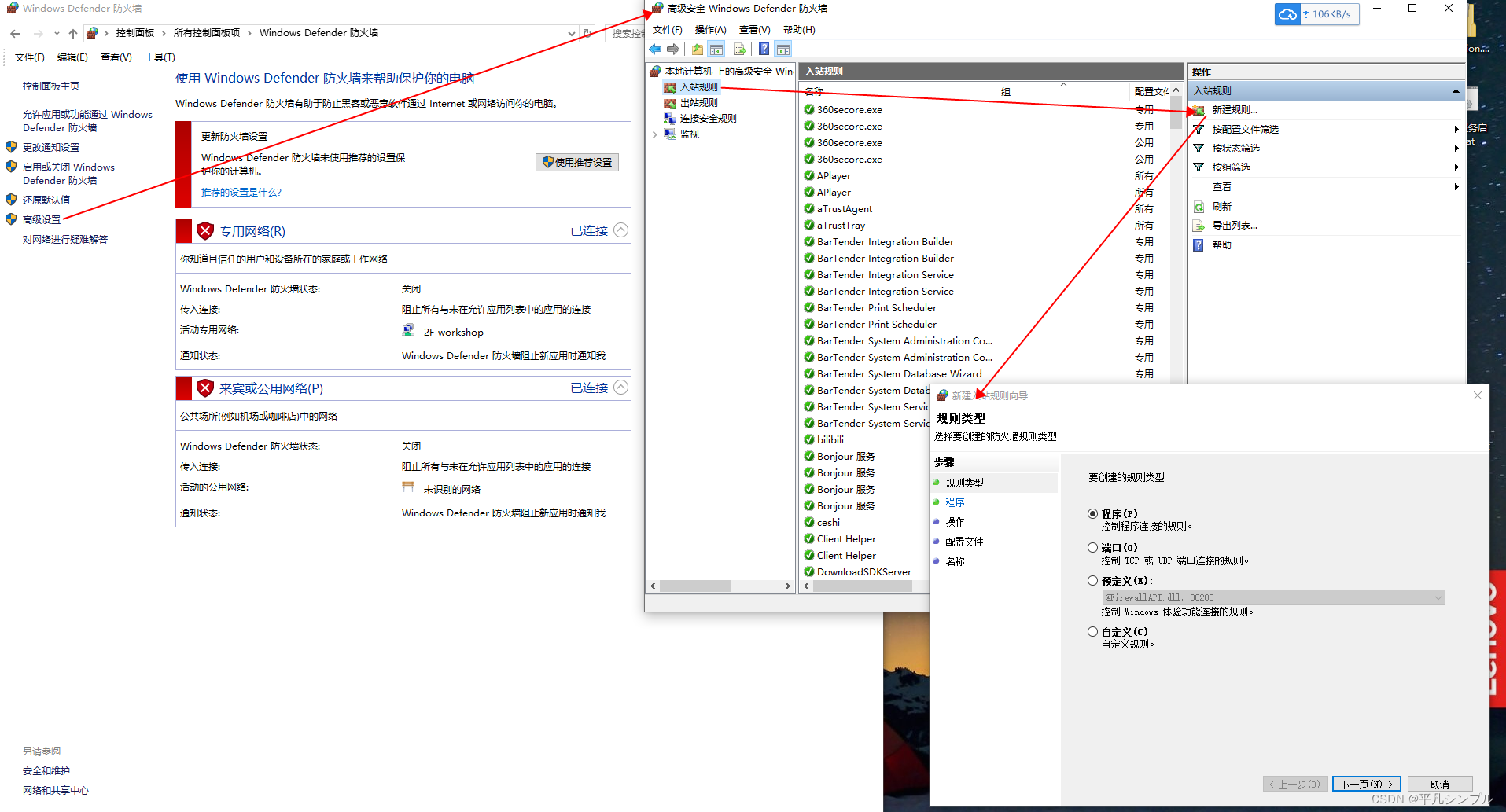Screen dimensions: 1506x812
Task: Select the ceshi inbound rule
Action: 828,523
